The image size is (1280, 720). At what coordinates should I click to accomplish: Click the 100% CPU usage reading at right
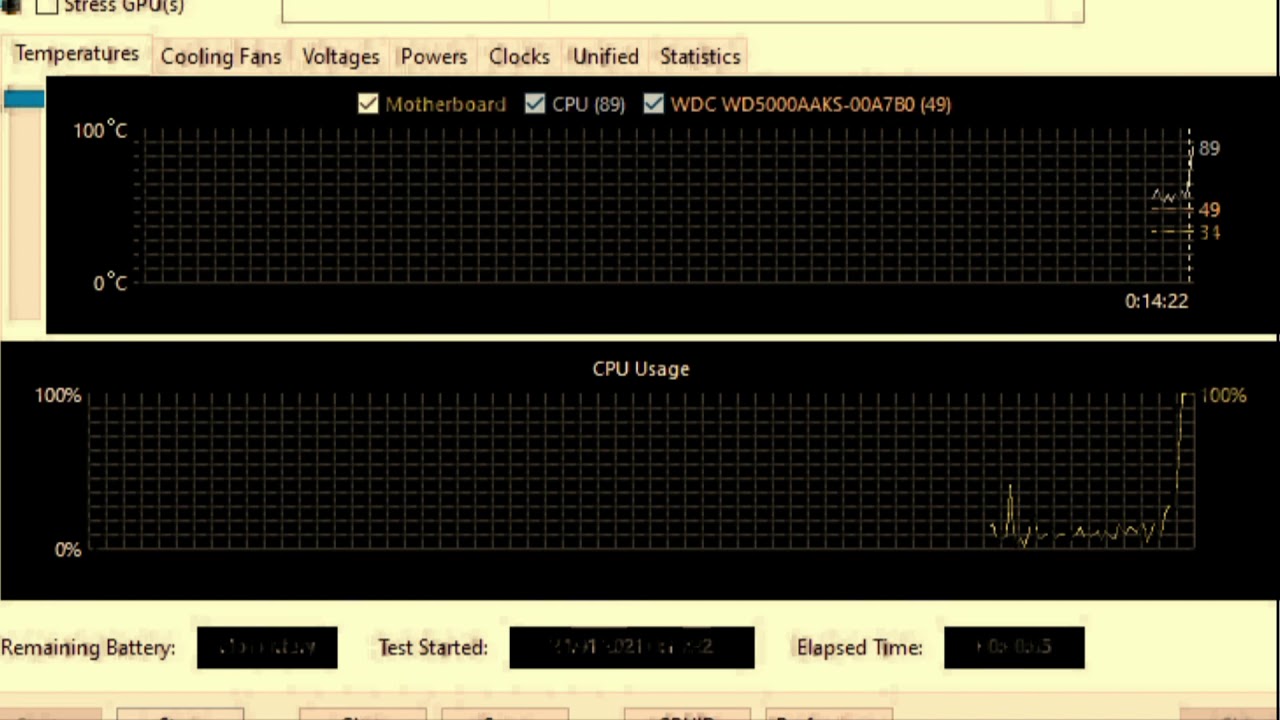point(1224,396)
